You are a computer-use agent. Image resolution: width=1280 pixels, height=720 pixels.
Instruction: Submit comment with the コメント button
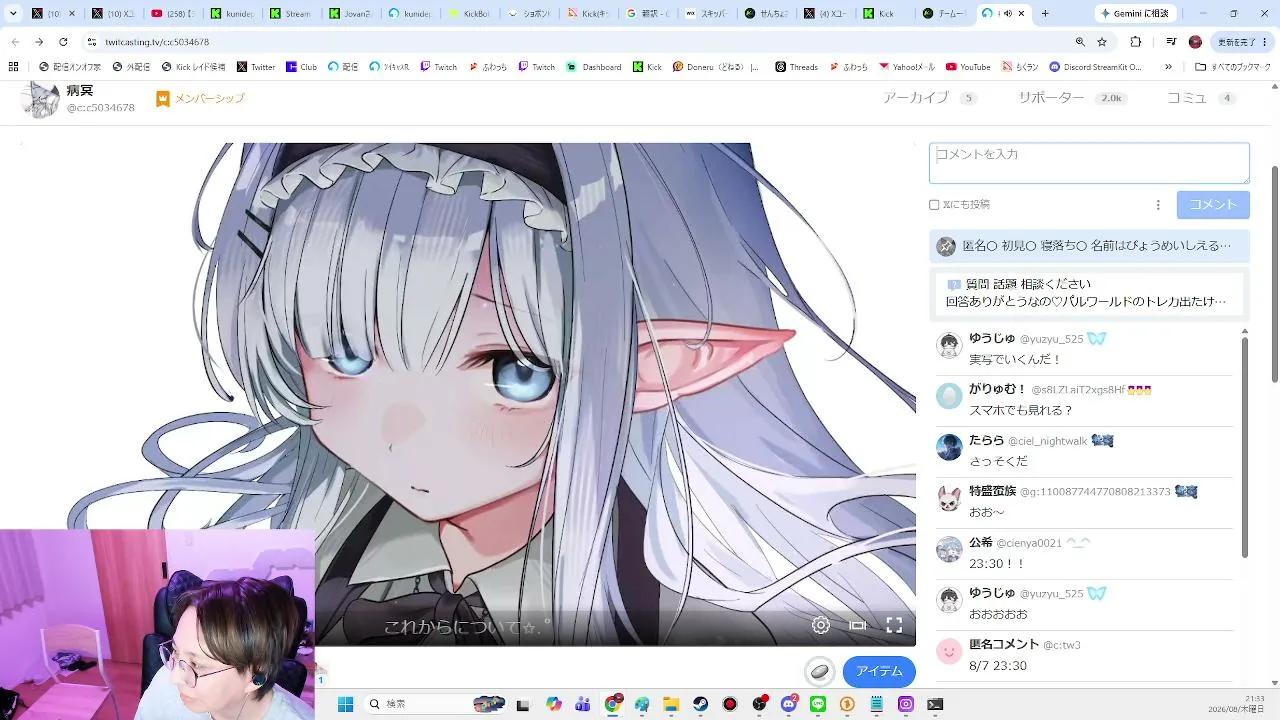click(x=1213, y=204)
